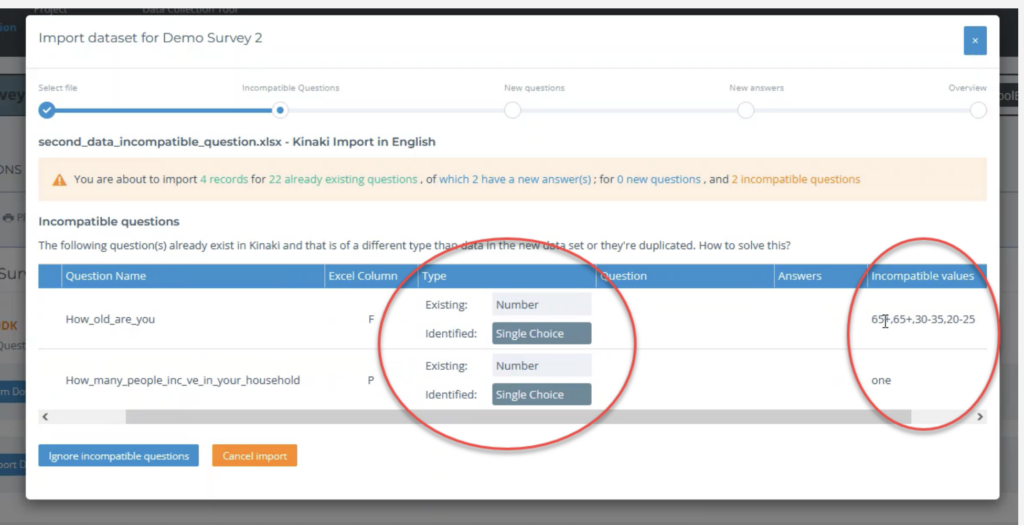The width and height of the screenshot is (1024, 525).
Task: Jump to New questions step circle
Action: coord(513,110)
